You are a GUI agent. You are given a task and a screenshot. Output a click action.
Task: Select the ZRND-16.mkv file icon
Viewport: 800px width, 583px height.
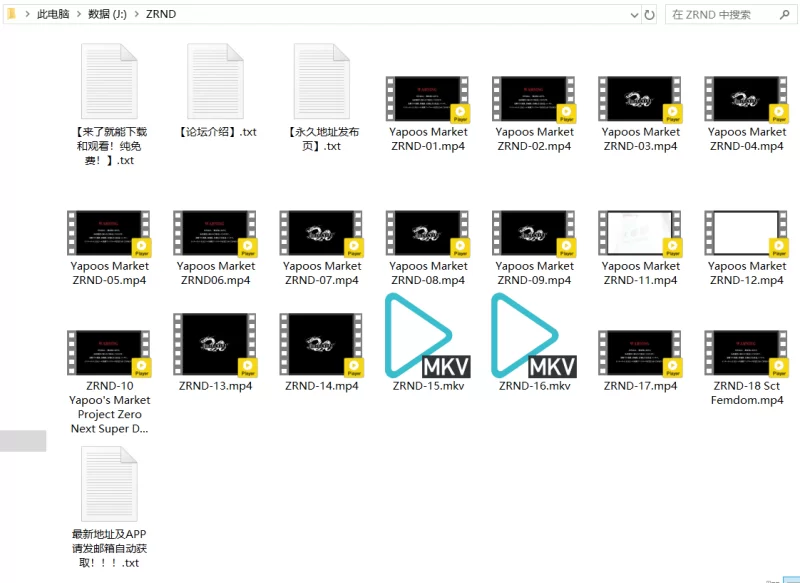[534, 336]
